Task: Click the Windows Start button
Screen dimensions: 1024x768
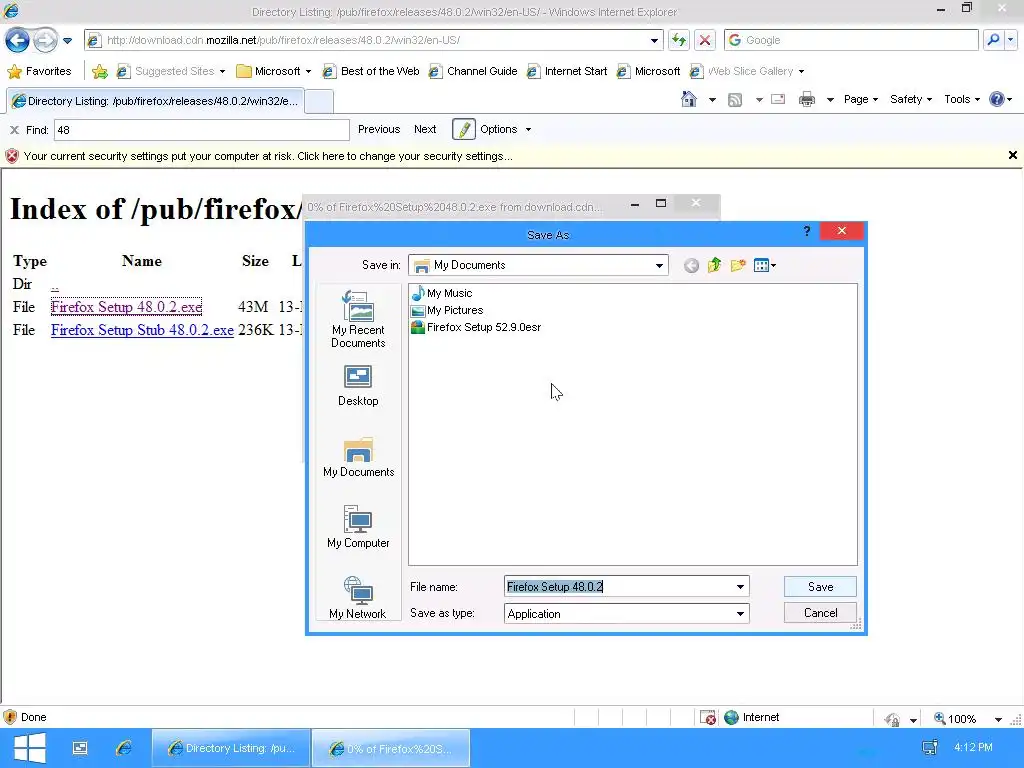Action: coord(29,748)
